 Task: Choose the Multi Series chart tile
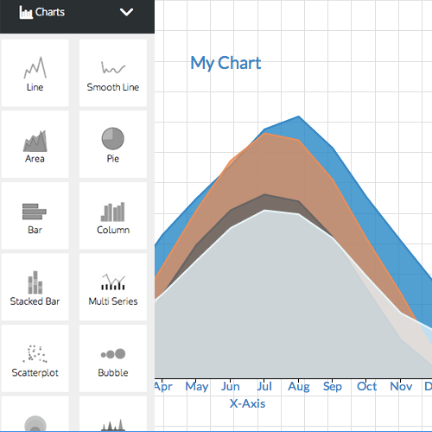coord(113,287)
